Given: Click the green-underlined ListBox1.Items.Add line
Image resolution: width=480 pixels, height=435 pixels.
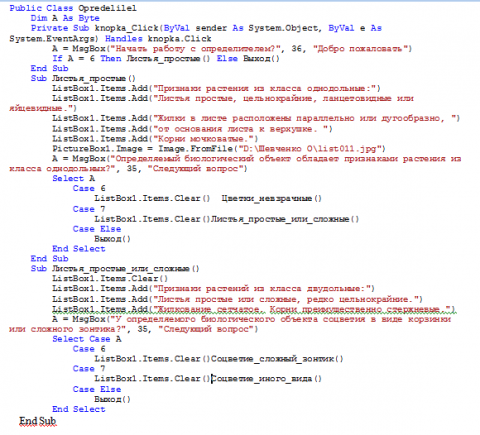Looking at the screenshot, I should pyautogui.click(x=254, y=309).
